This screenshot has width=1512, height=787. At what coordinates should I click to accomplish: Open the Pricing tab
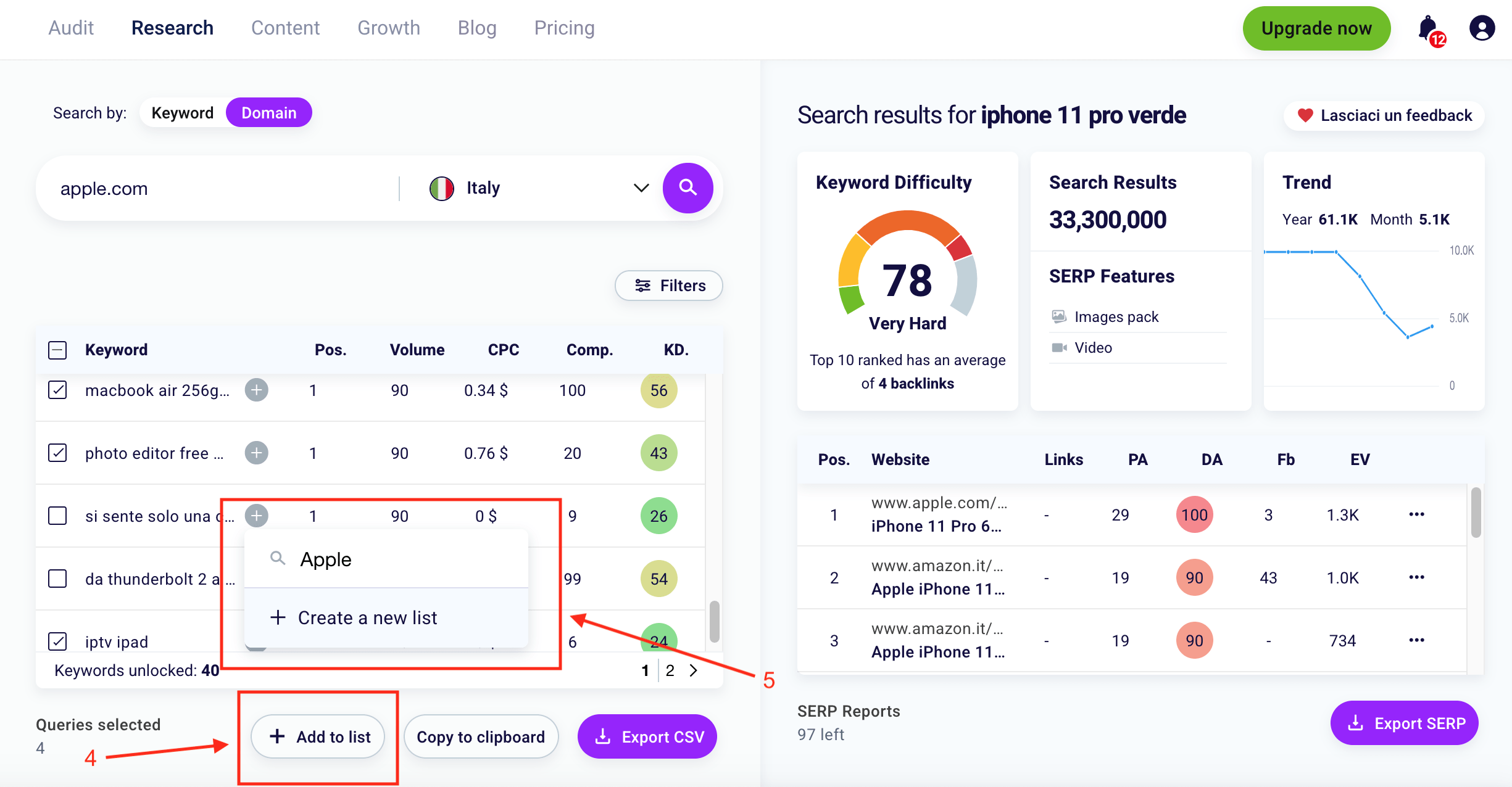click(x=565, y=28)
